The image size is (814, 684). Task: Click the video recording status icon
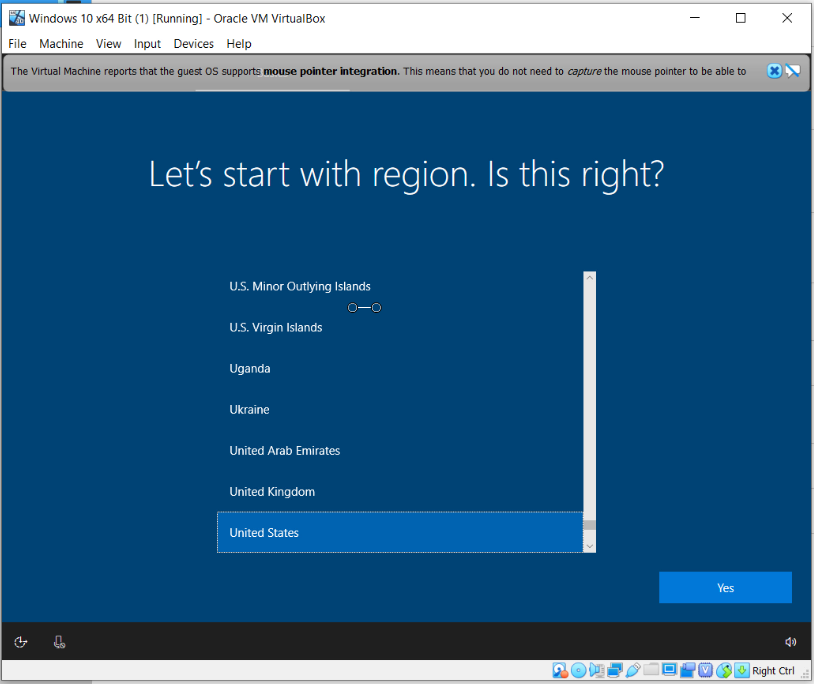687,671
